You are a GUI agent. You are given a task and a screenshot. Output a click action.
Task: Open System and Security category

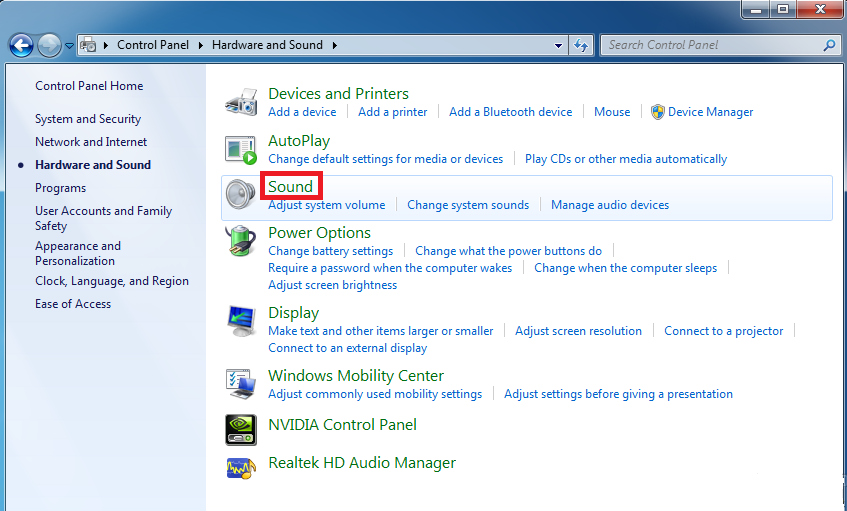coord(88,119)
